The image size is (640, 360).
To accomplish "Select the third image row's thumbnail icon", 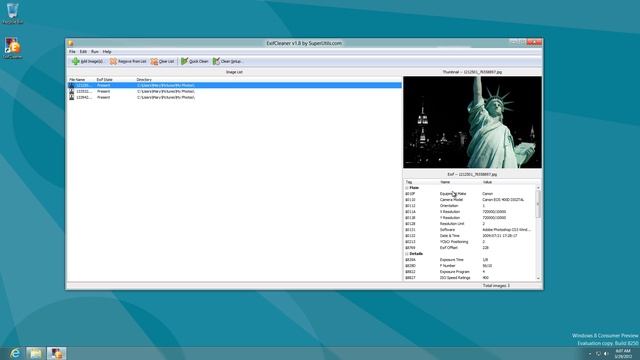I will (71, 97).
